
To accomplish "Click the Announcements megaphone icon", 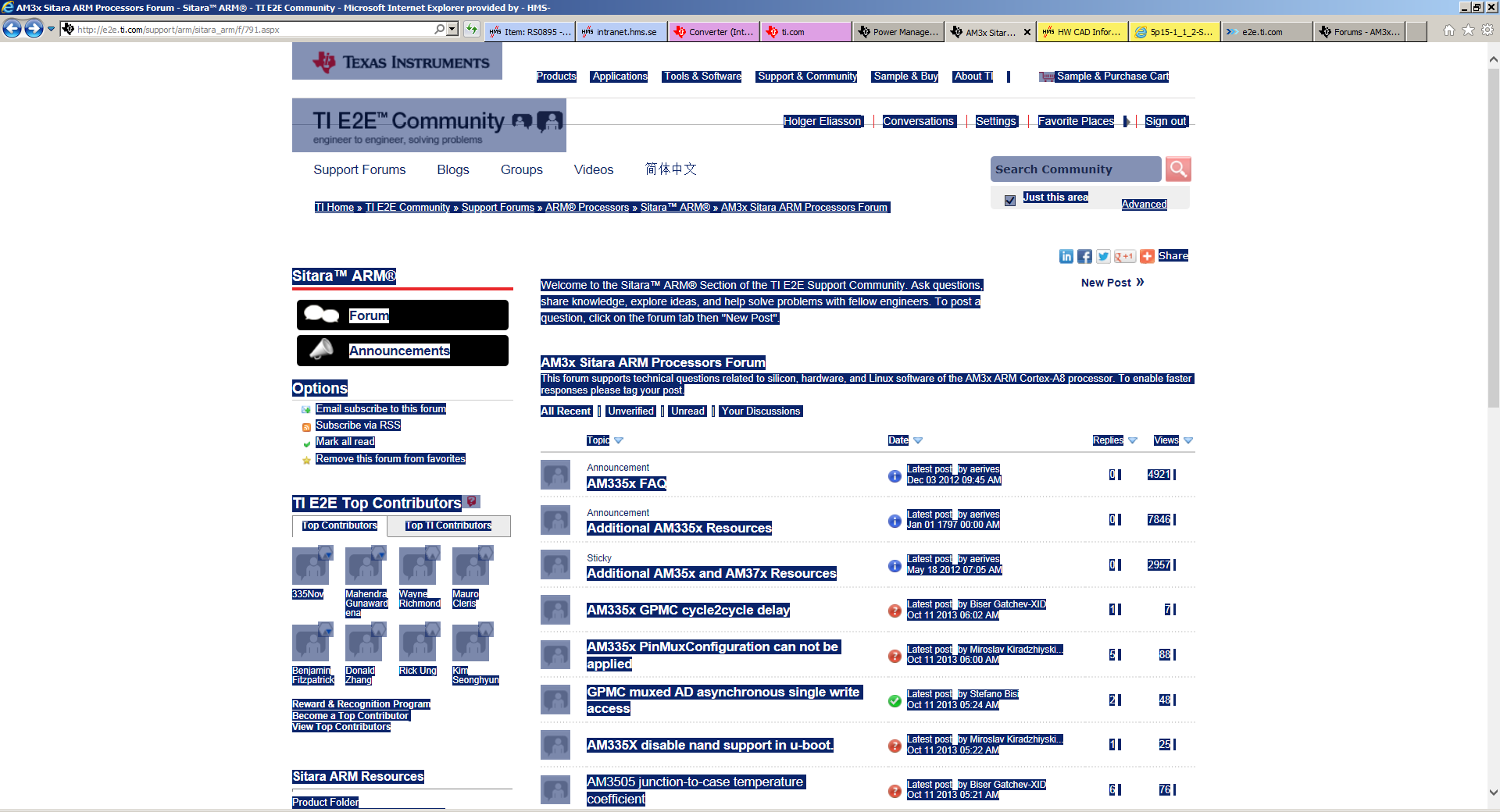I will [322, 350].
